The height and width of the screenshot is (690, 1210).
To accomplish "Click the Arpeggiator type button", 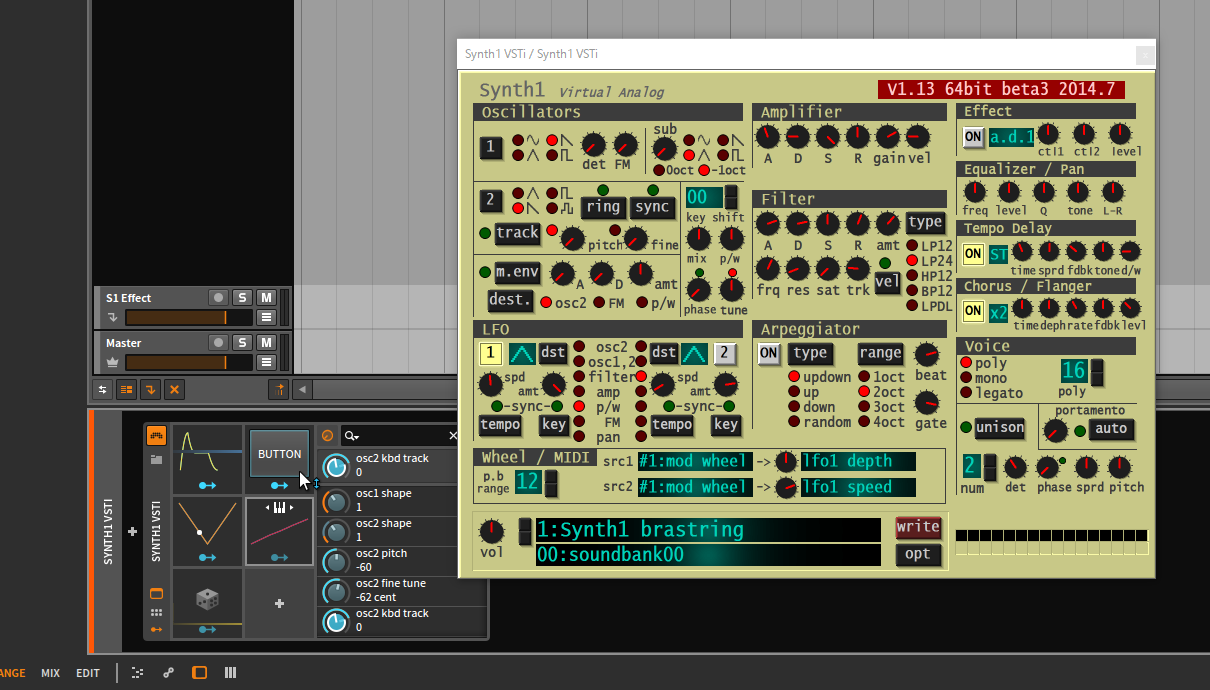I will point(810,353).
